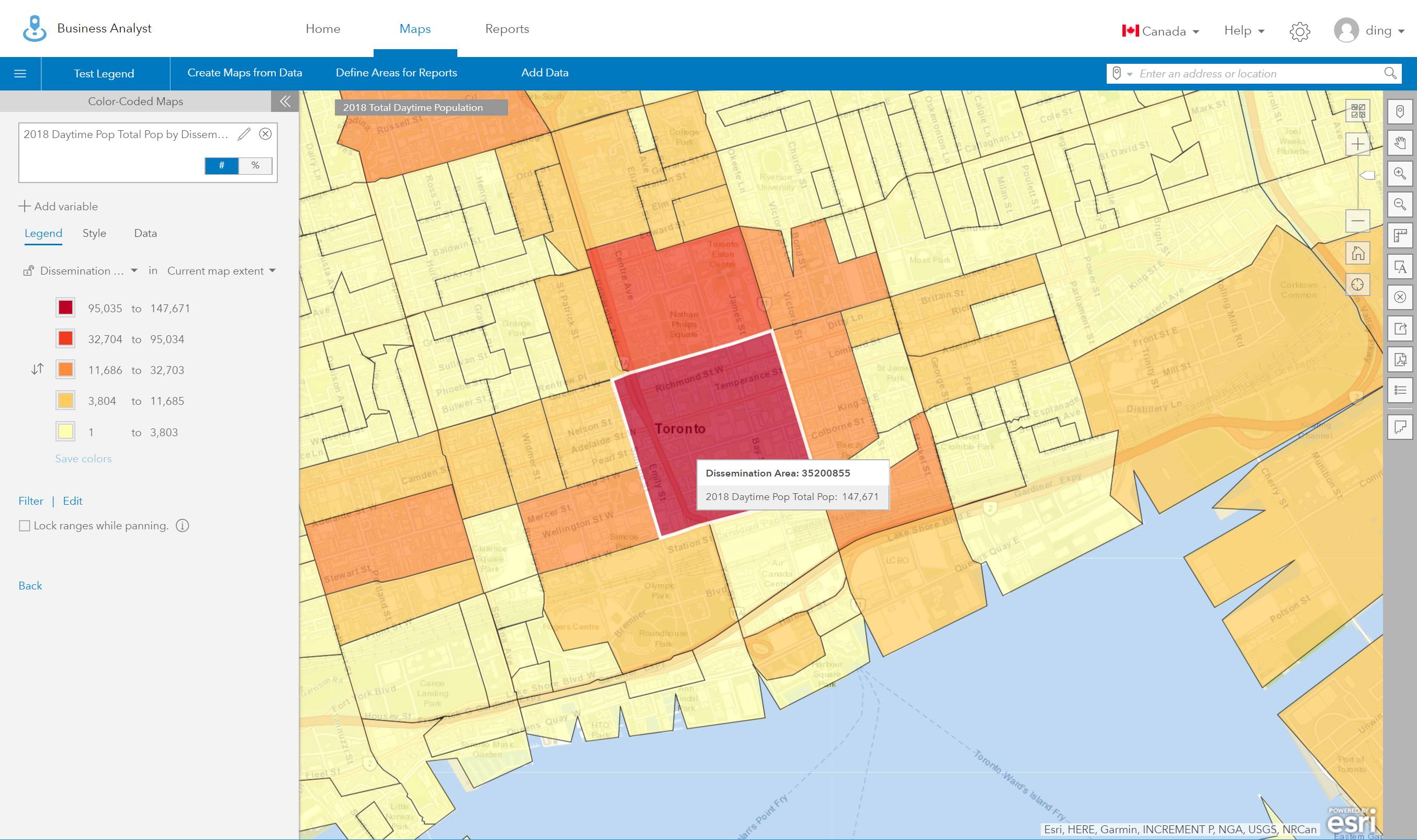Switch to the Style tab

94,233
